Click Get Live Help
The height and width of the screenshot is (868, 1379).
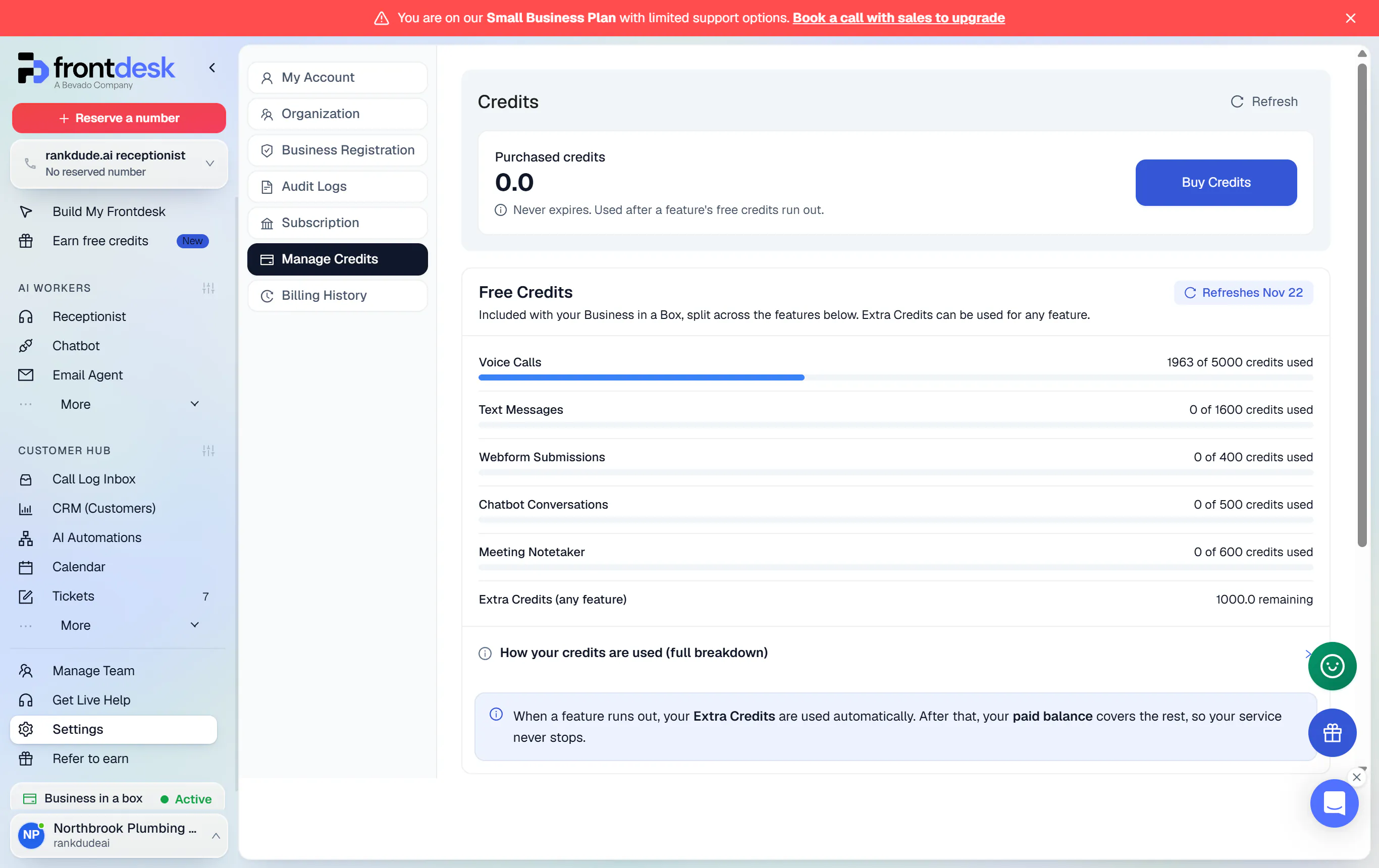114,699
